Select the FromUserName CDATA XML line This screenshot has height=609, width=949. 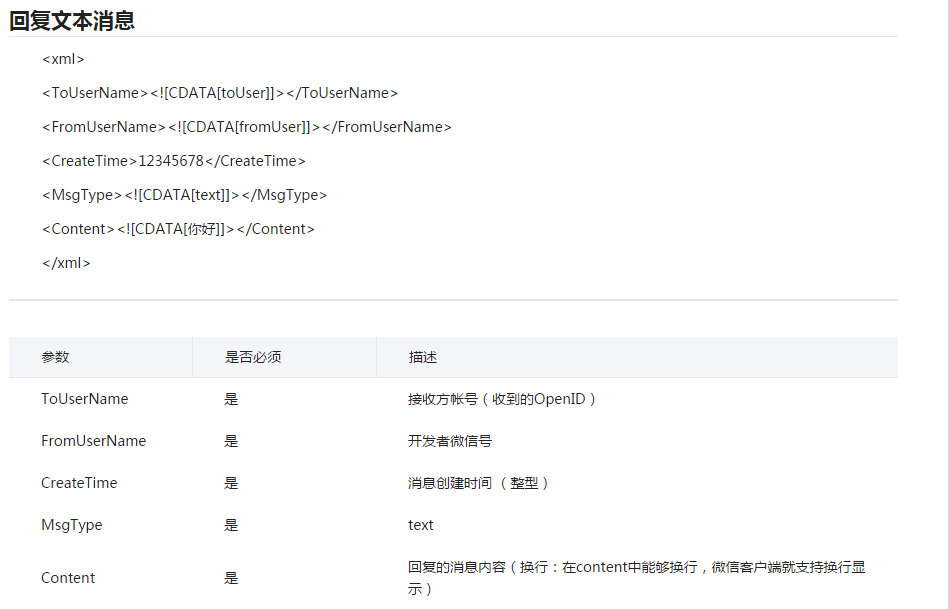point(247,127)
